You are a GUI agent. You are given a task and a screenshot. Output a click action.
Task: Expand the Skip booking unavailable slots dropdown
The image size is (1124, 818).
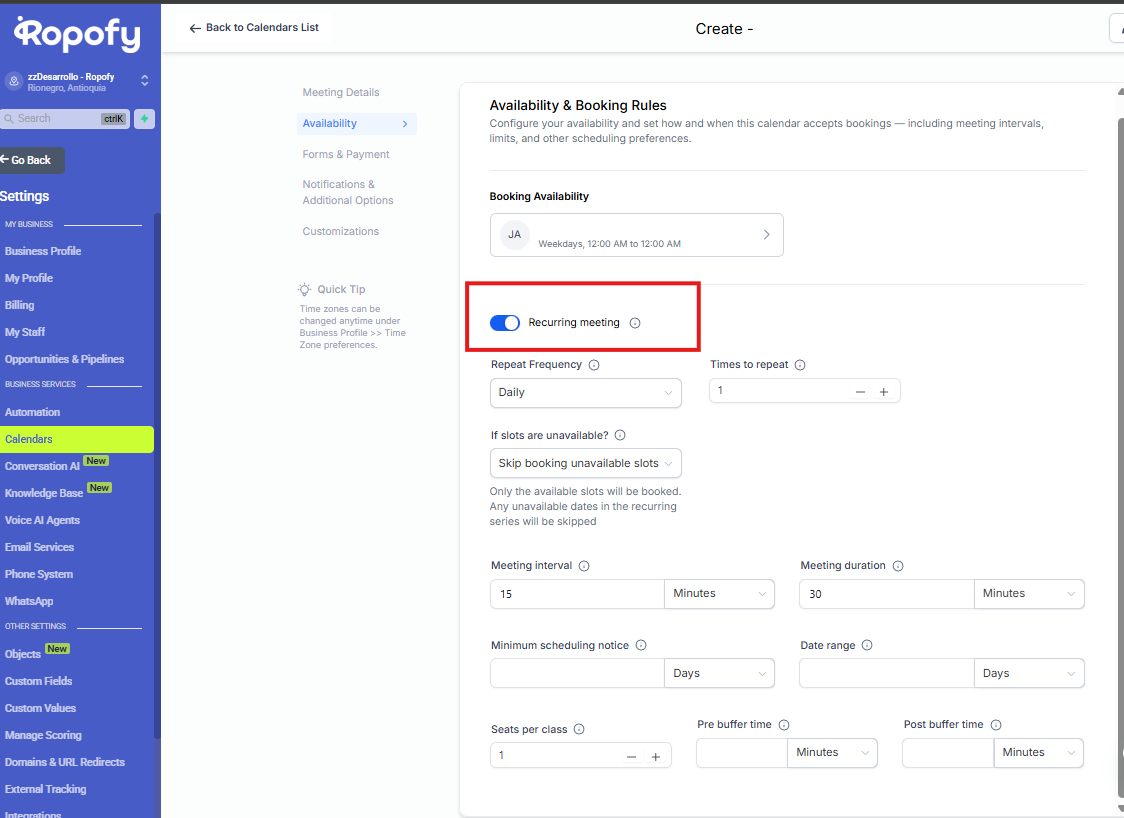(585, 463)
